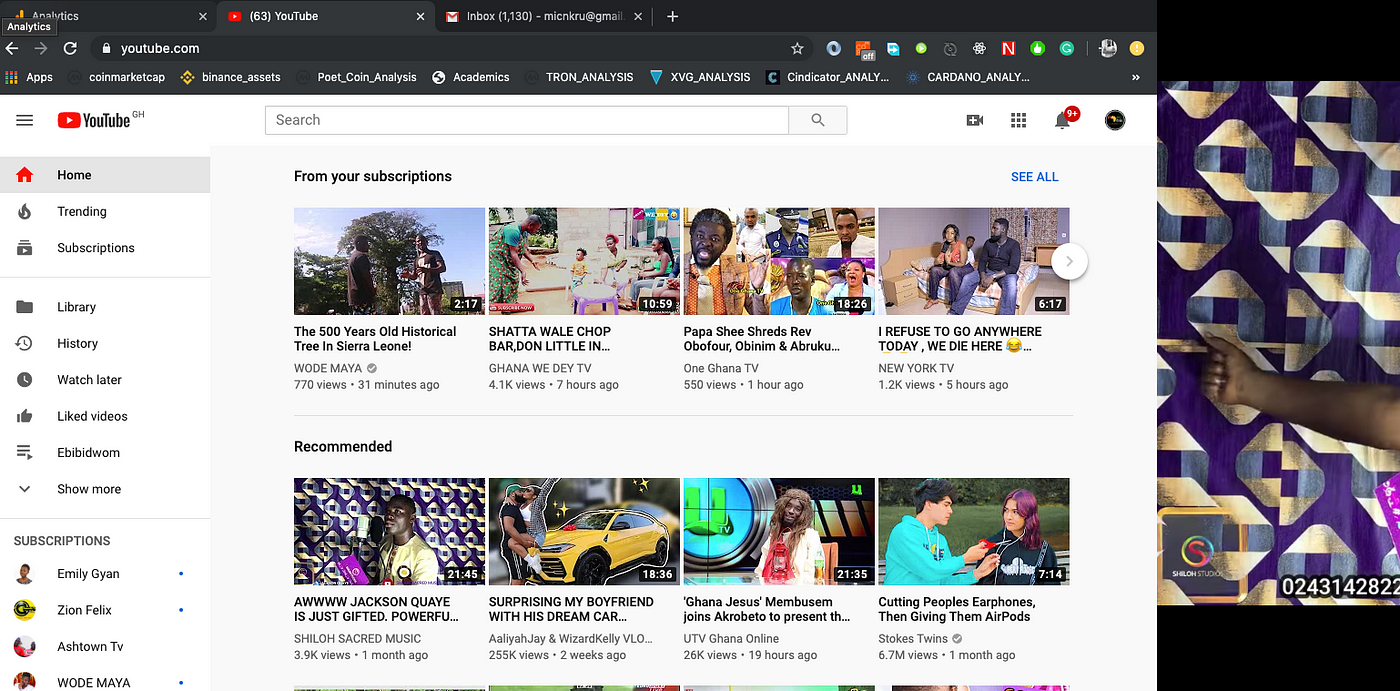This screenshot has height=691, width=1400.
Task: Click the search magnifier button
Action: [x=818, y=120]
